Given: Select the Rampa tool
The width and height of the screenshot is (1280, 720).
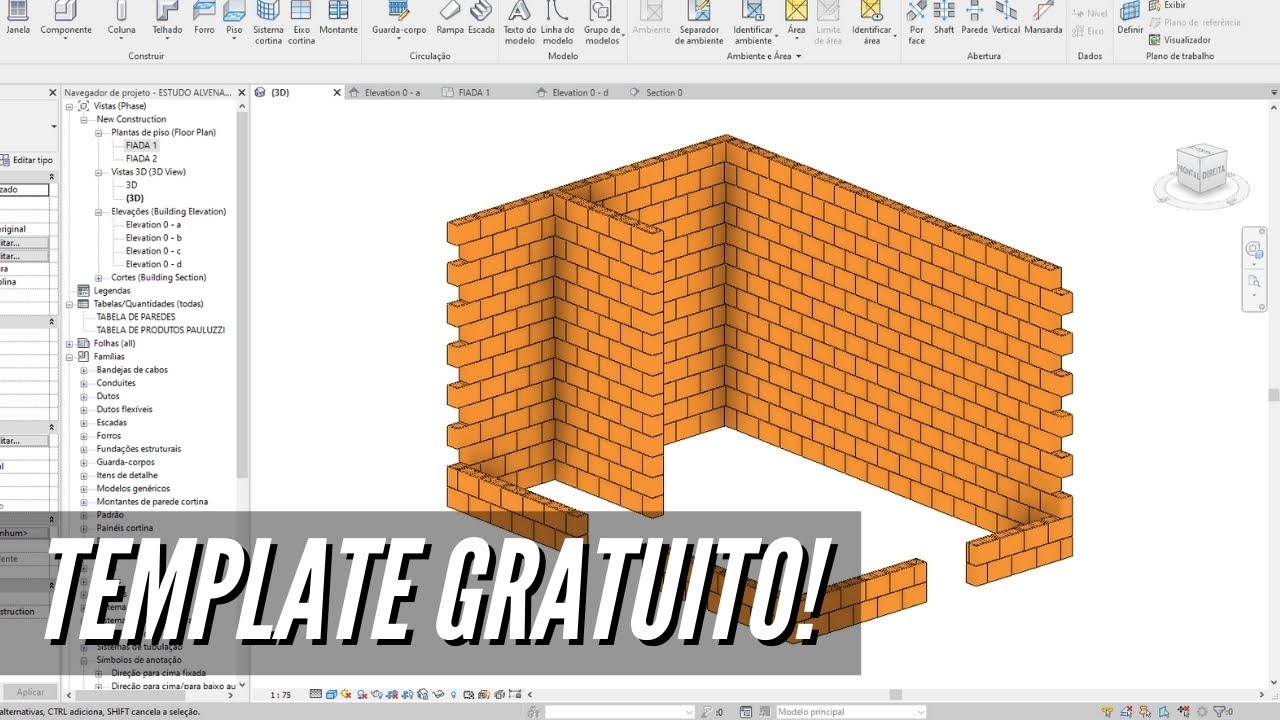Looking at the screenshot, I should point(450,18).
